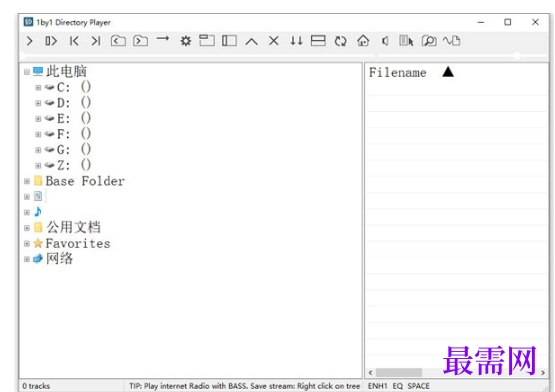Click SPACE in the status bar
Image resolution: width=555 pixels, height=392 pixels.
pos(418,386)
